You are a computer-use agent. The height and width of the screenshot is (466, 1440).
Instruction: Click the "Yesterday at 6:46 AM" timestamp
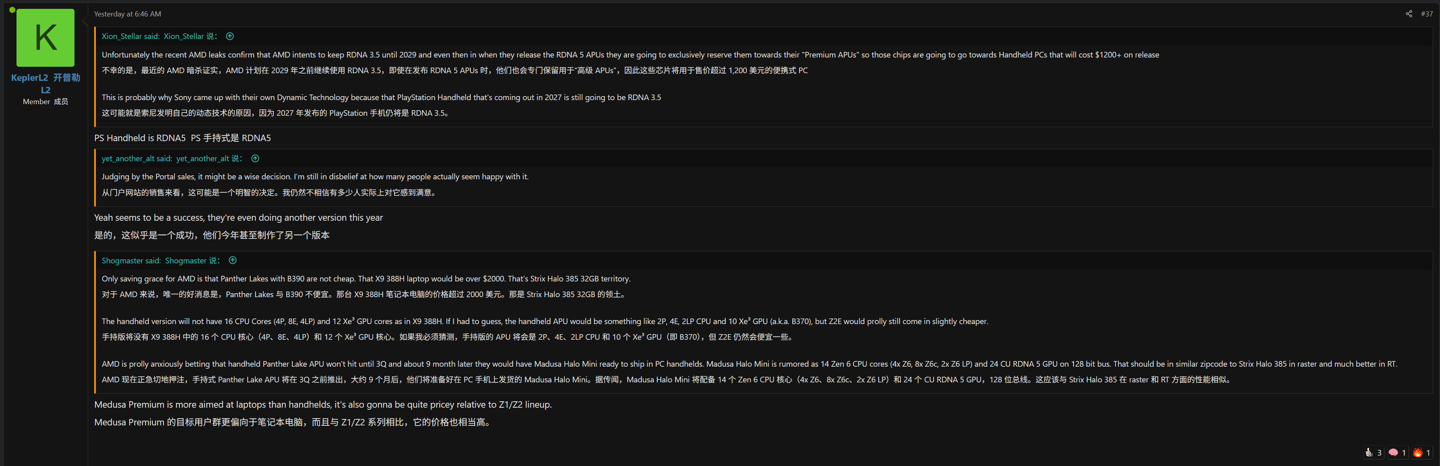[127, 14]
